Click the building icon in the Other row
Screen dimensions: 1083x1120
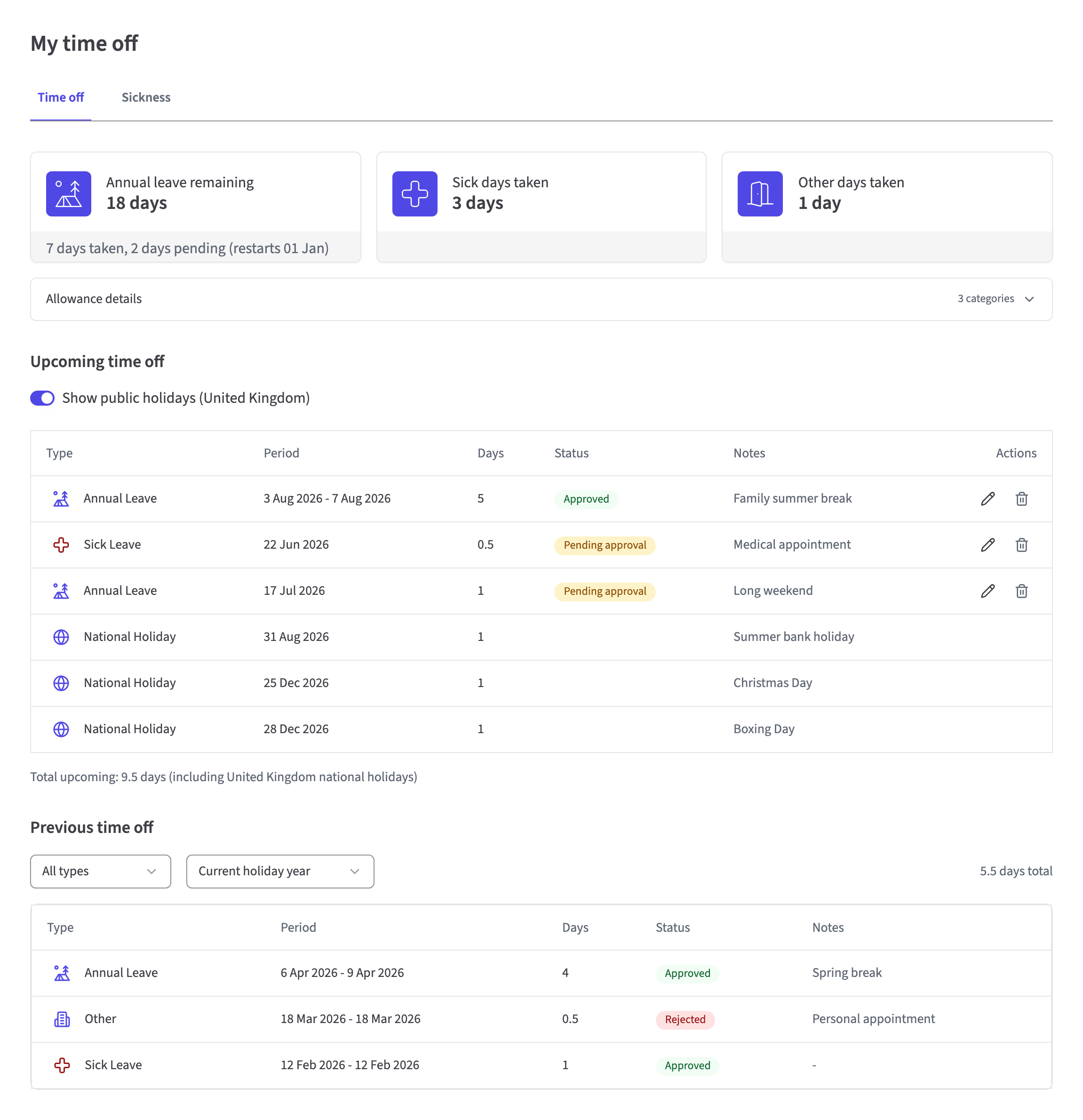tap(62, 1019)
